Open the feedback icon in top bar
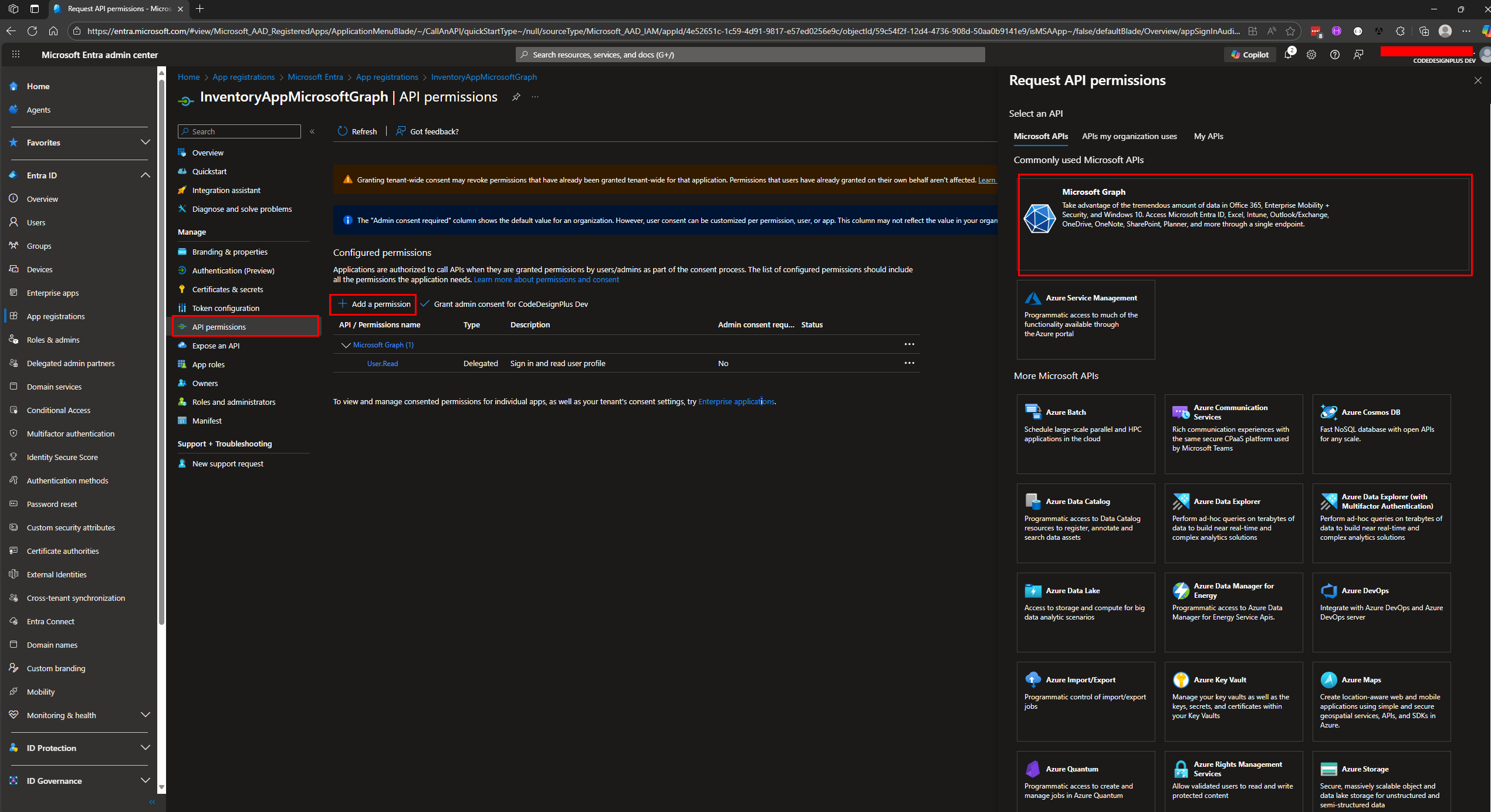Image resolution: width=1491 pixels, height=812 pixels. pos(1358,55)
